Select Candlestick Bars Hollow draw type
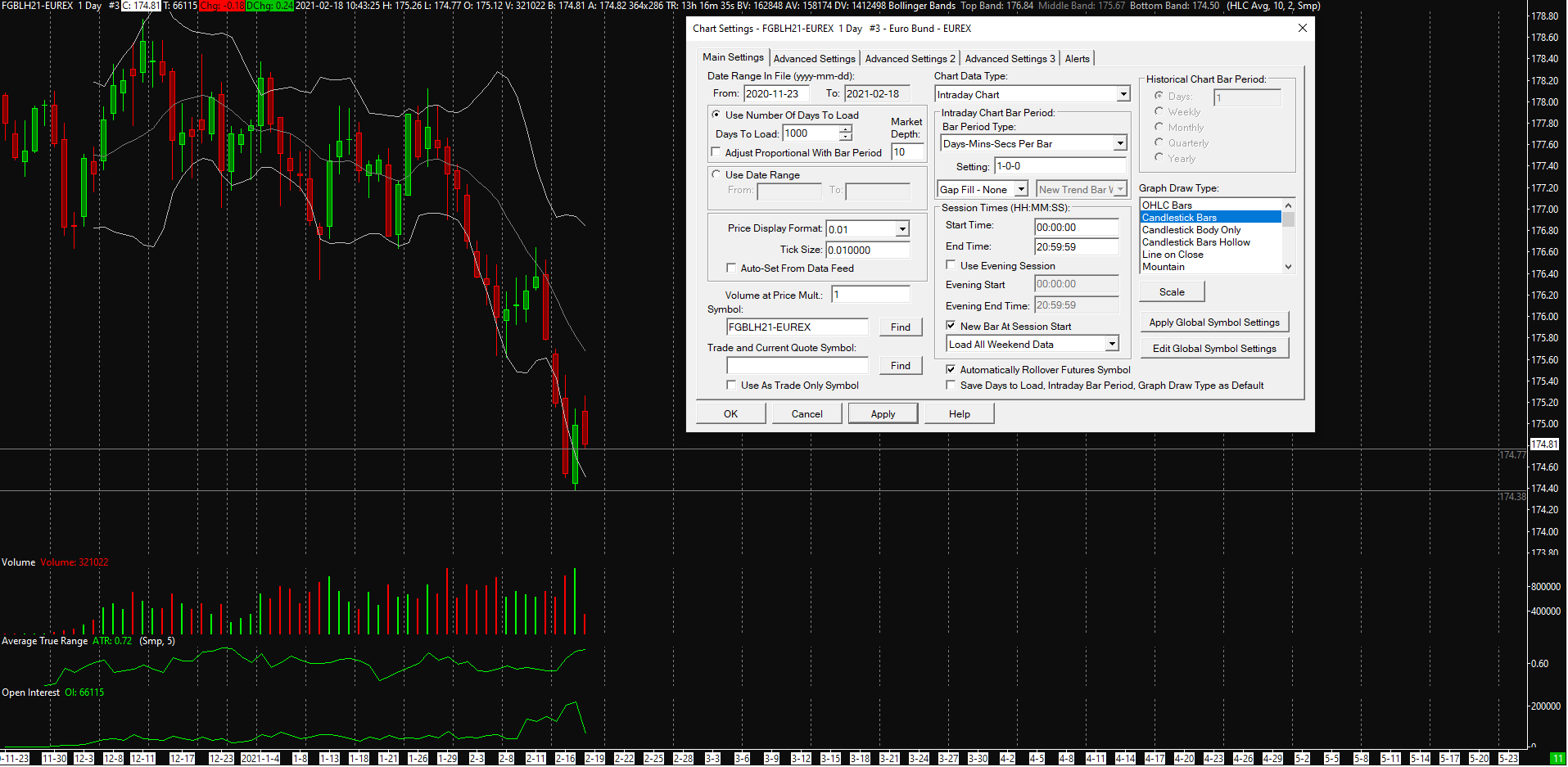1568x767 pixels. click(x=1195, y=242)
